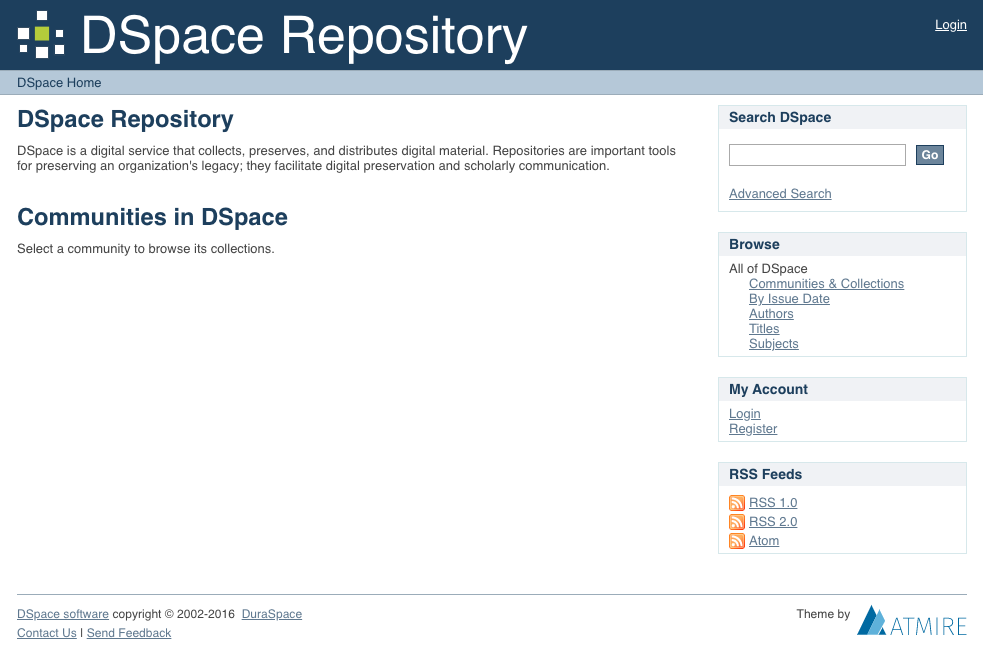Click the DSpace logo icon in header
The image size is (983, 665).
point(41,34)
